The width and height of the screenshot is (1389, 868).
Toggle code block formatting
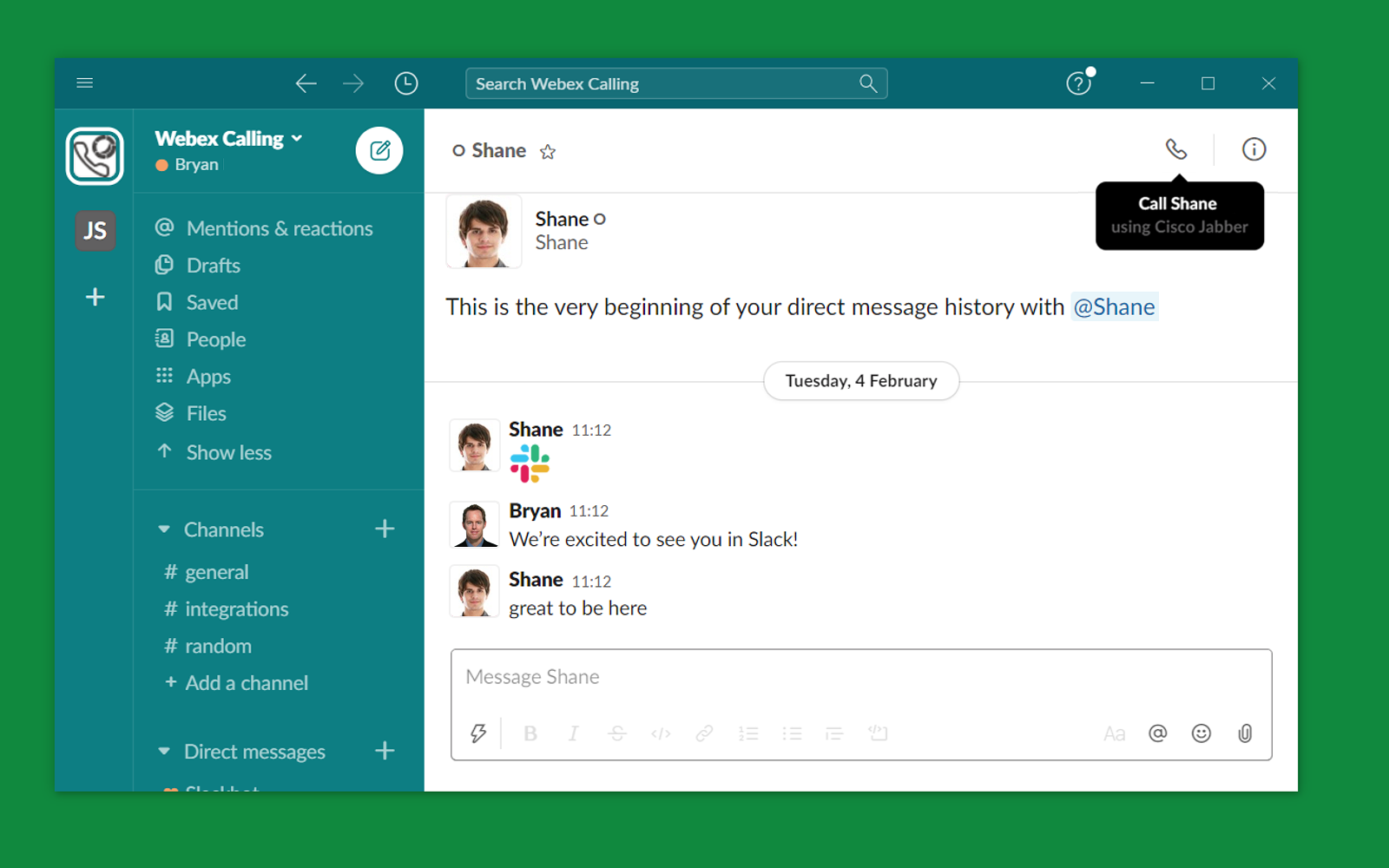pyautogui.click(x=878, y=733)
